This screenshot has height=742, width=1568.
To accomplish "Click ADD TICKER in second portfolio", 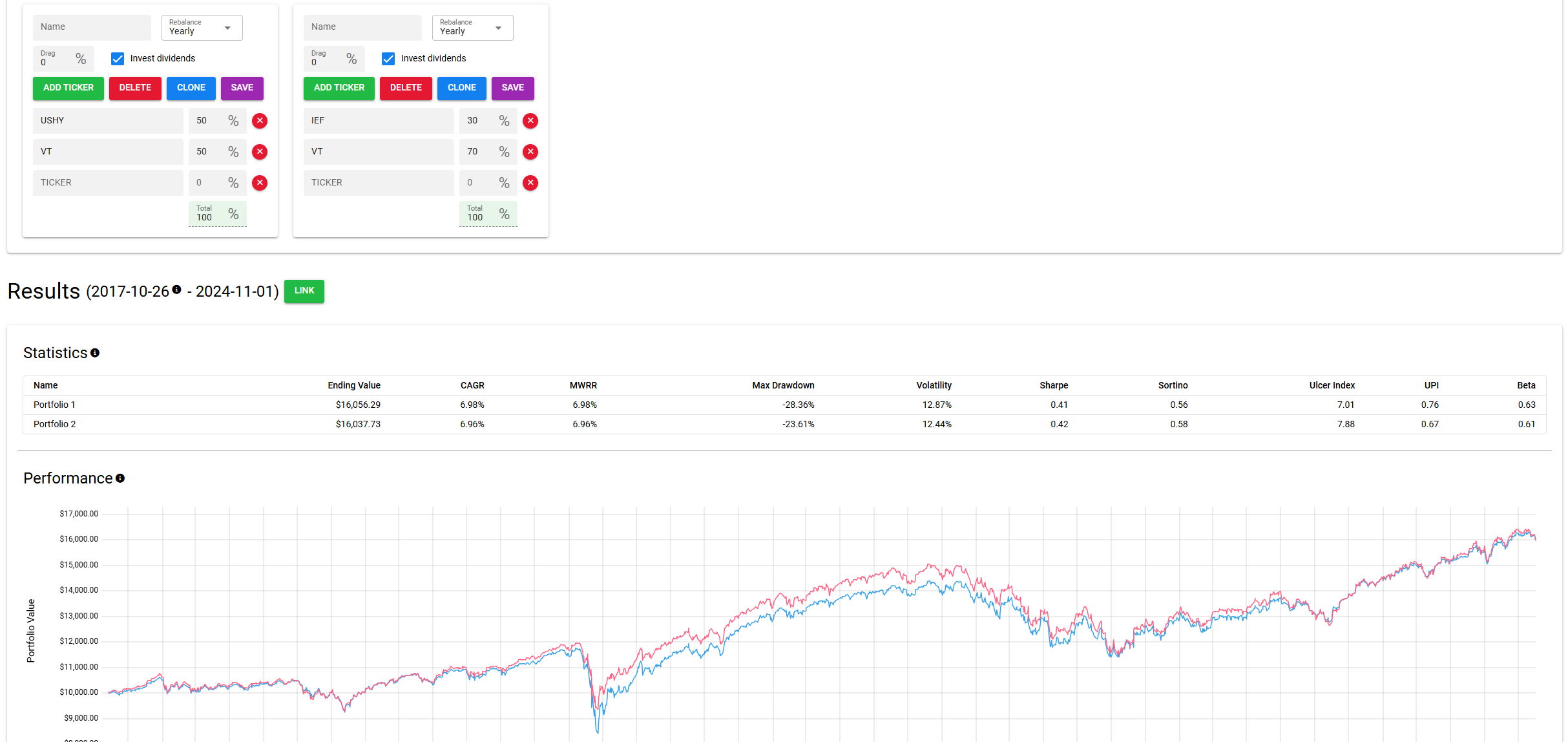I will click(x=339, y=88).
